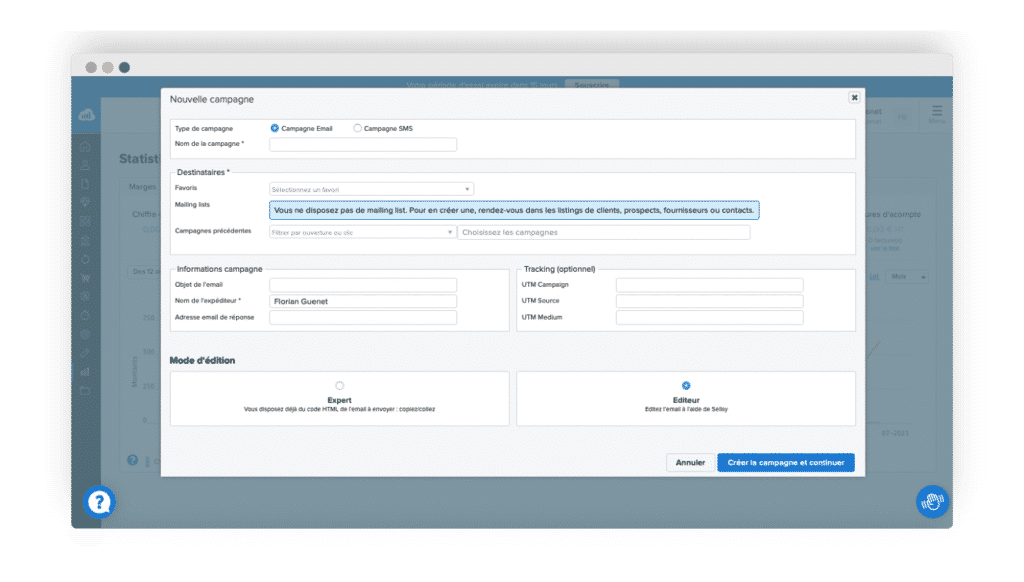Click Créer la campagne et continuer
Viewport: 1024px width, 582px height.
(786, 462)
